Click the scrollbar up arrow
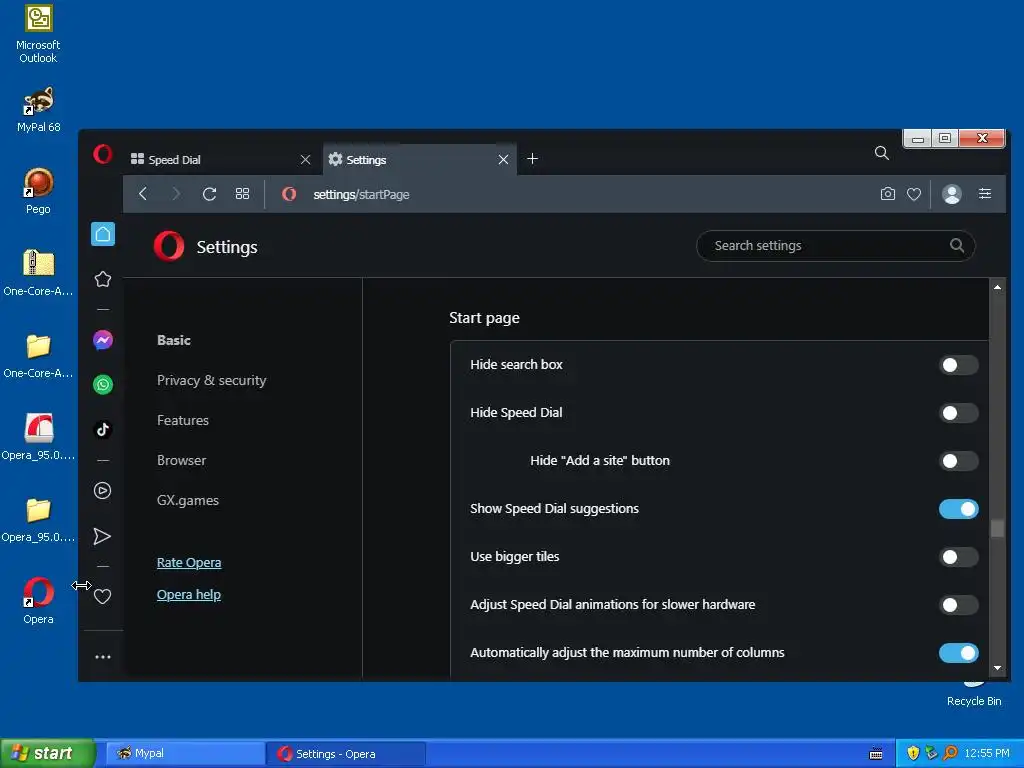 coord(997,287)
